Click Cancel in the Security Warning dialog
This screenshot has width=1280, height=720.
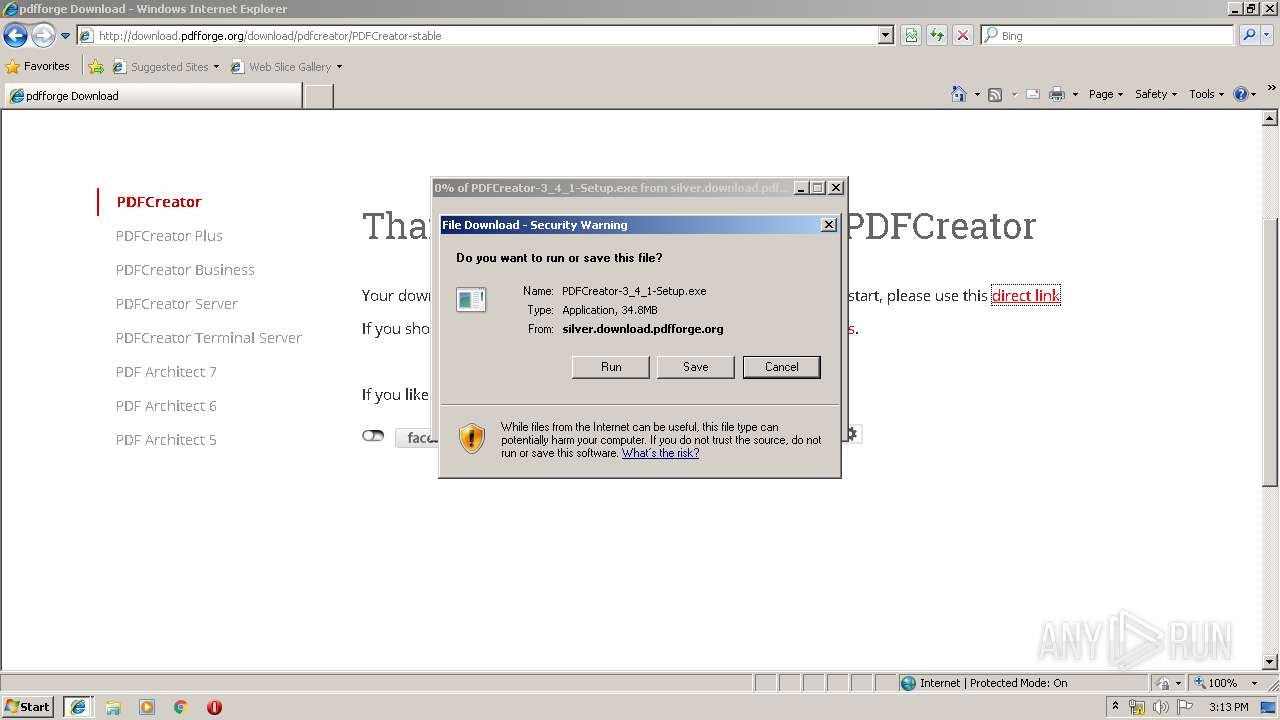point(782,367)
